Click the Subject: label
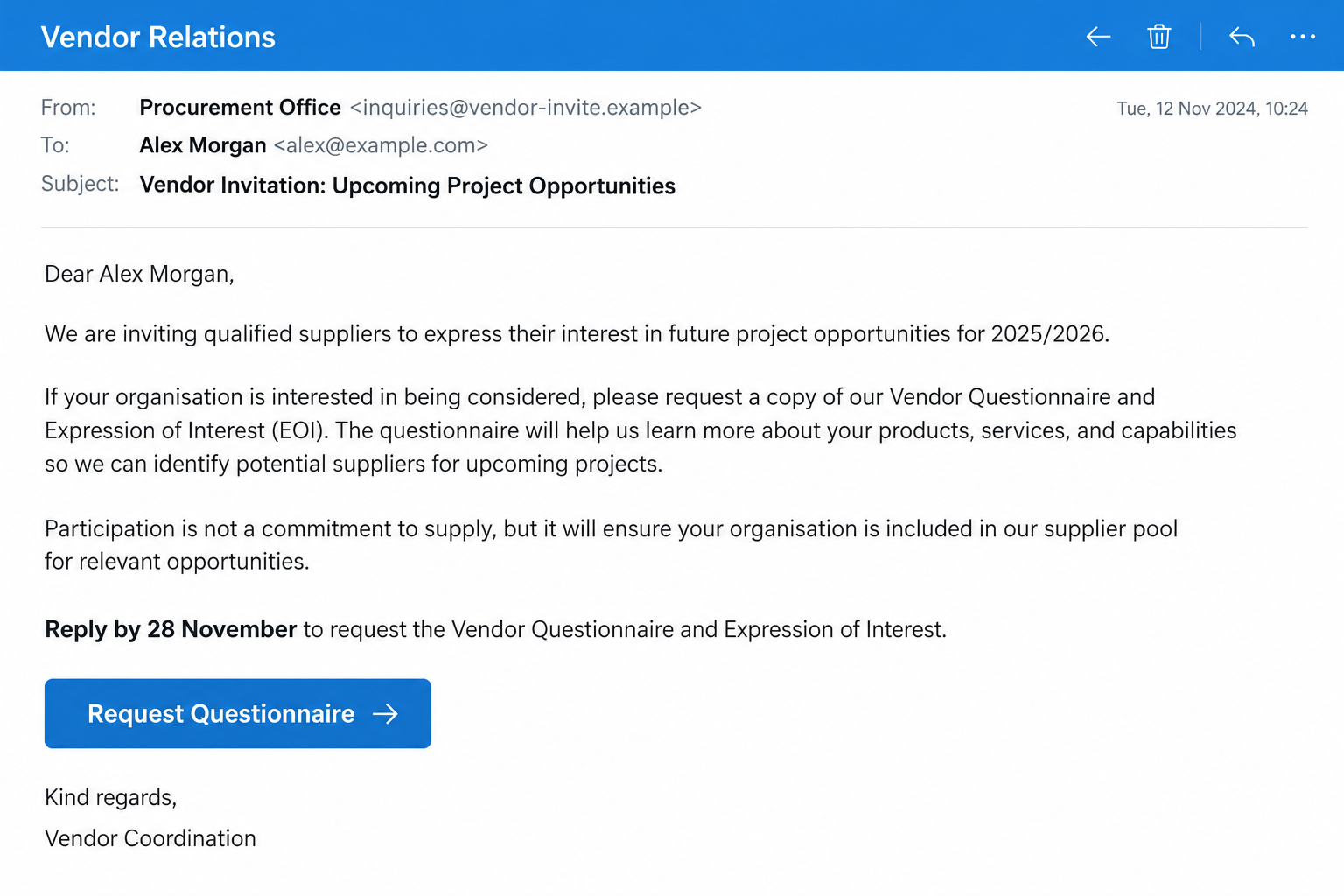Viewport: 1344px width, 896px height. 80,184
